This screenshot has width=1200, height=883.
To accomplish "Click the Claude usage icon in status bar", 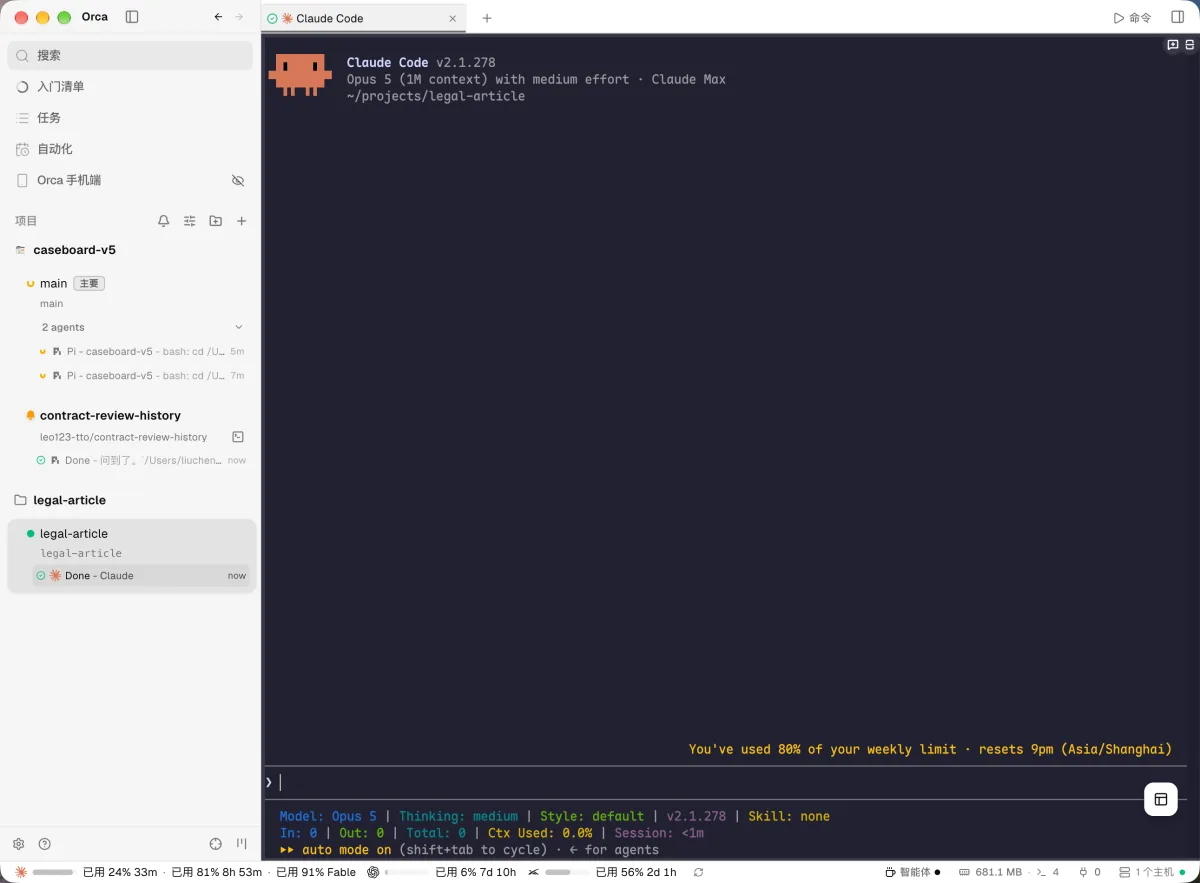I will [21, 872].
